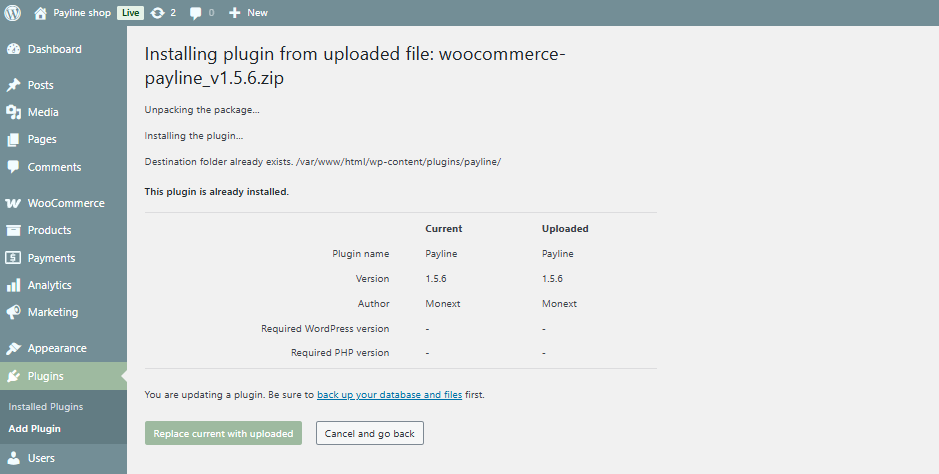Click the Marketing megaphone icon
The image size is (939, 474).
[x=14, y=312]
